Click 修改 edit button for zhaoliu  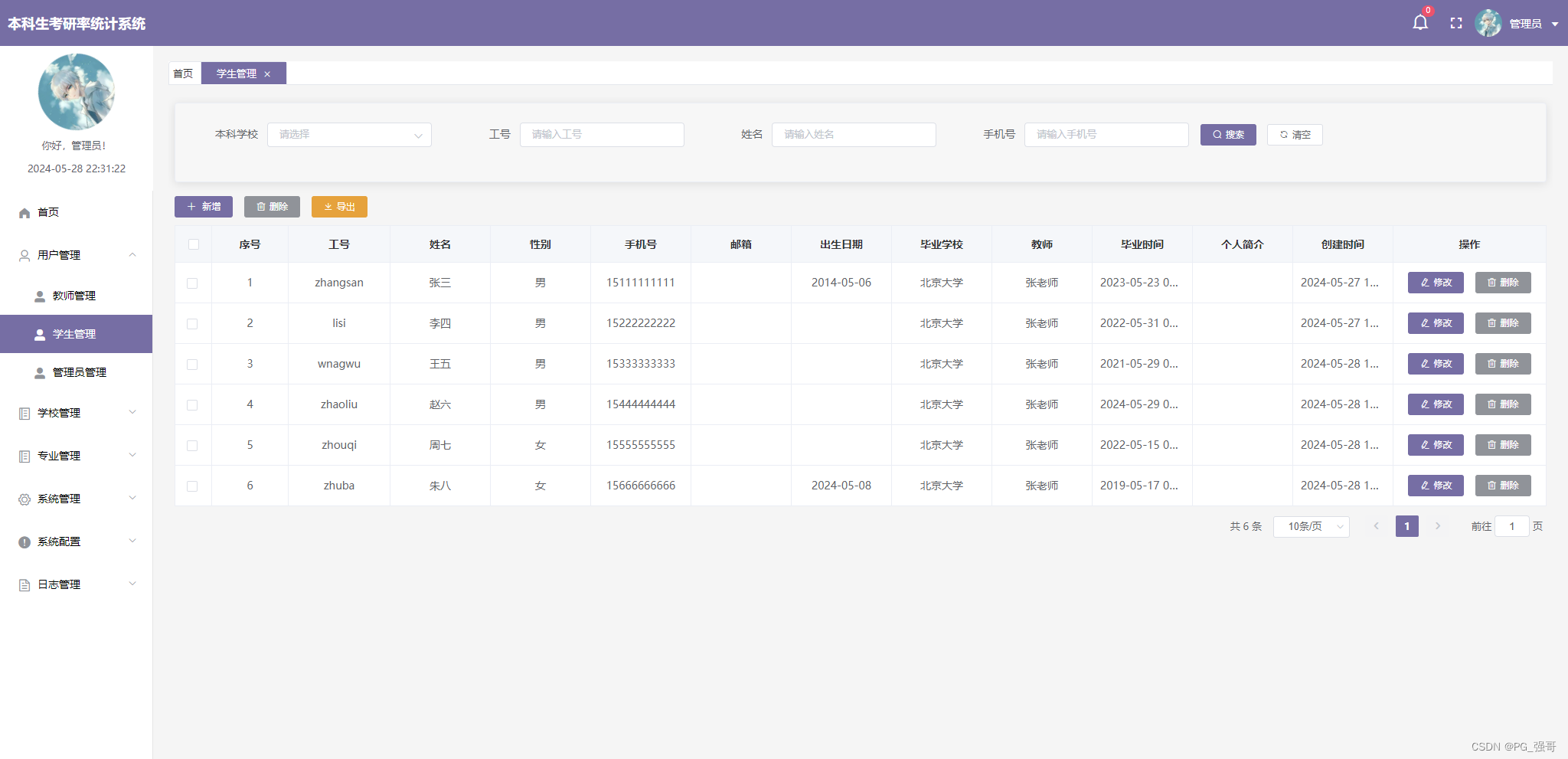click(1436, 404)
